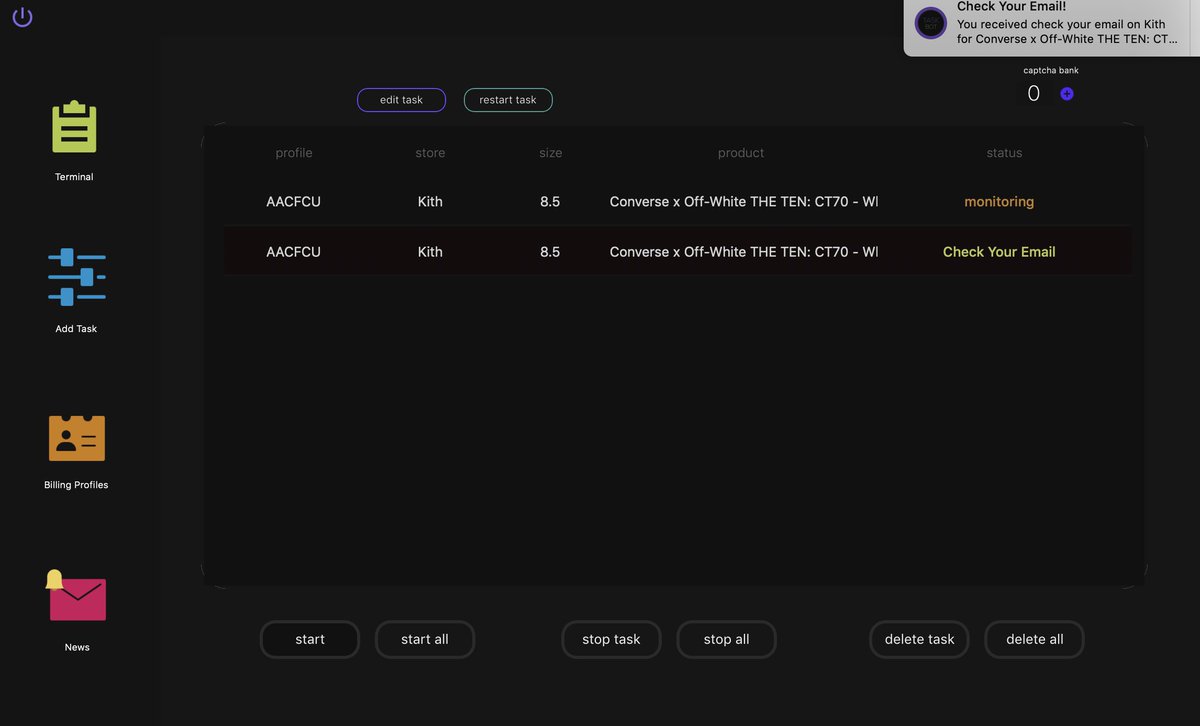Click the profile column header
The height and width of the screenshot is (726, 1200).
tap(294, 153)
